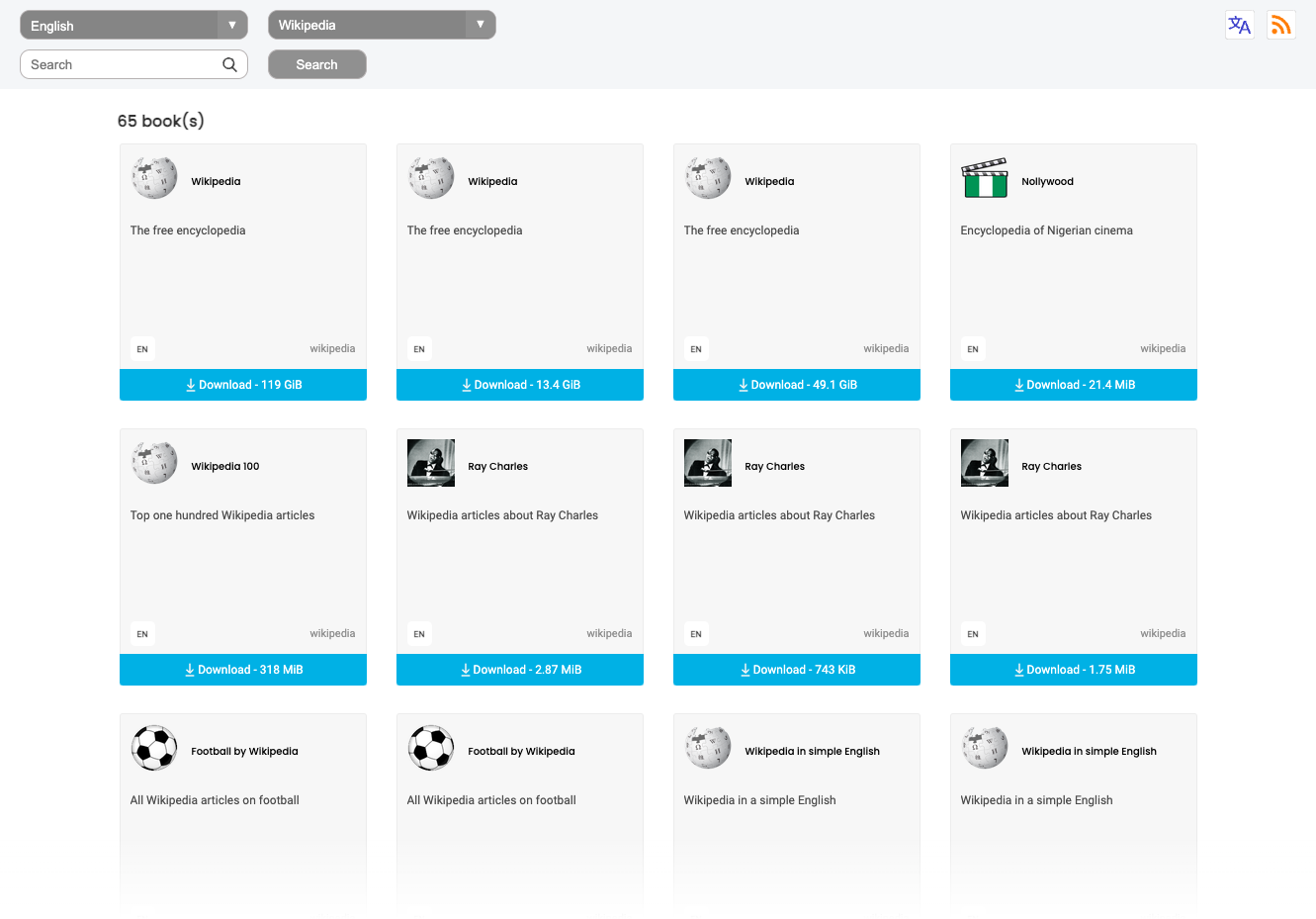This screenshot has height=919, width=1316.
Task: Click the EN badge on 119 GiB Wikipedia card
Action: coord(142,349)
